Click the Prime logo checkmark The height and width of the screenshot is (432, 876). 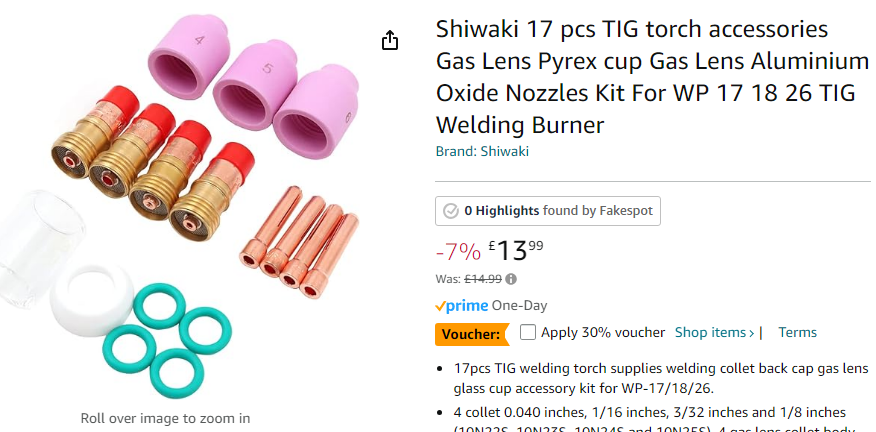[x=441, y=306]
